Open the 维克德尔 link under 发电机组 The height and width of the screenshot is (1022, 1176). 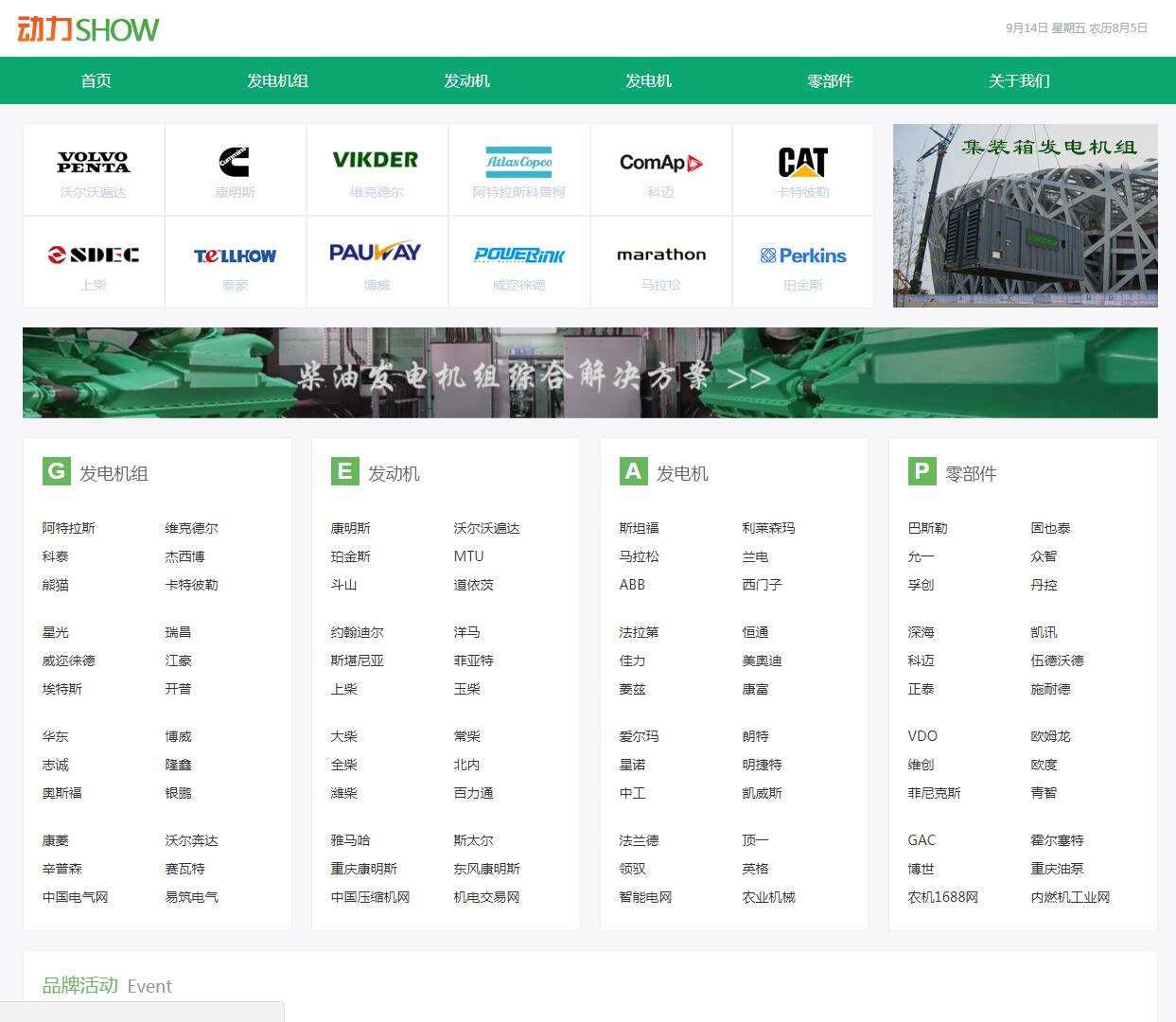(192, 528)
